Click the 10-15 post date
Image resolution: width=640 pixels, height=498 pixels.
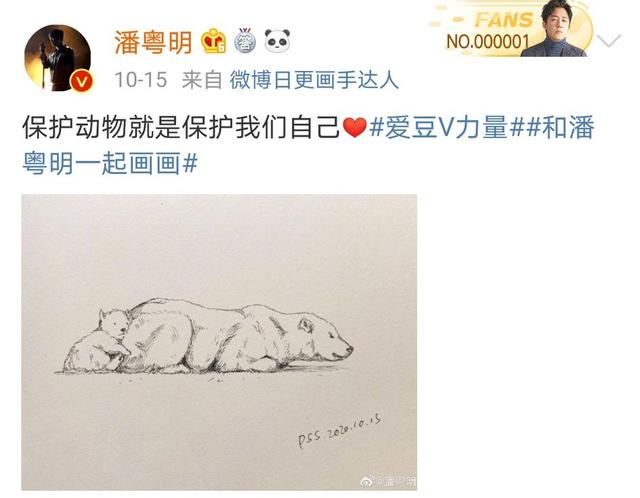[141, 80]
